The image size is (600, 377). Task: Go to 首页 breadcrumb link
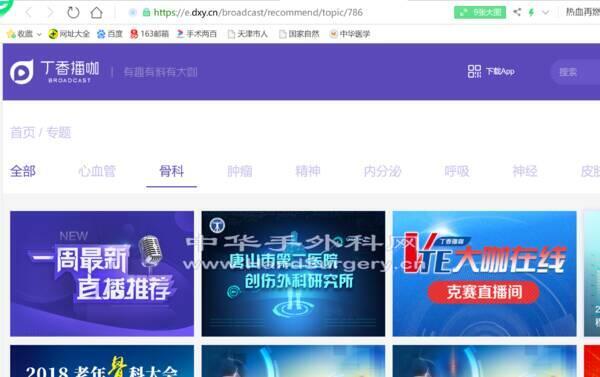23,133
